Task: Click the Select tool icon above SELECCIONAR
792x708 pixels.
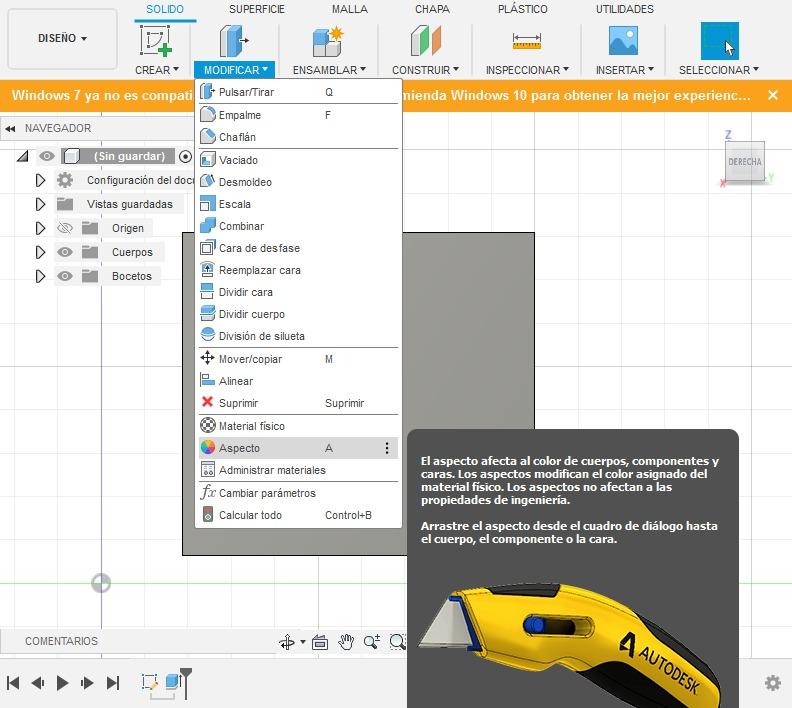Action: click(719, 41)
